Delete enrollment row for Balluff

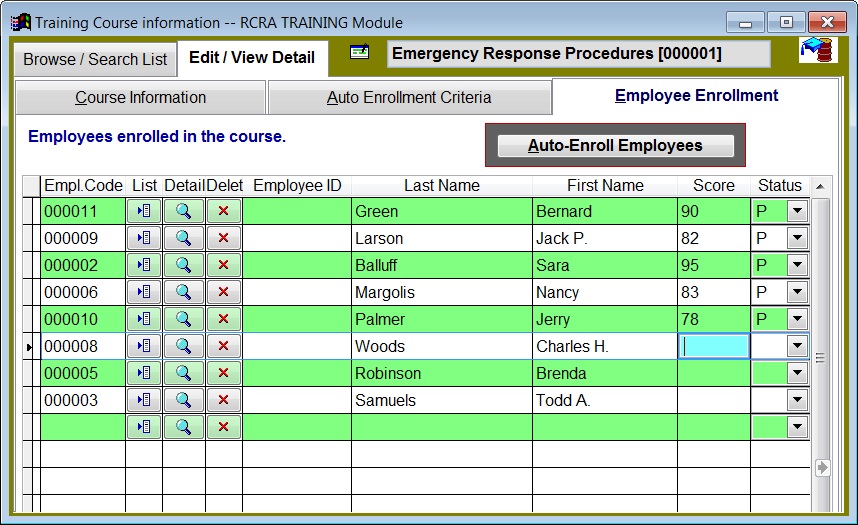(x=224, y=265)
